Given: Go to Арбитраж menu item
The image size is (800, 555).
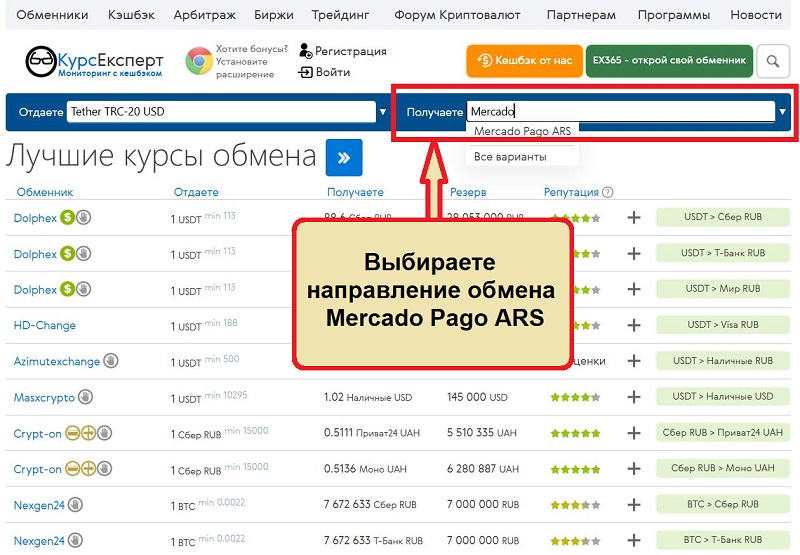Looking at the screenshot, I should [x=205, y=15].
